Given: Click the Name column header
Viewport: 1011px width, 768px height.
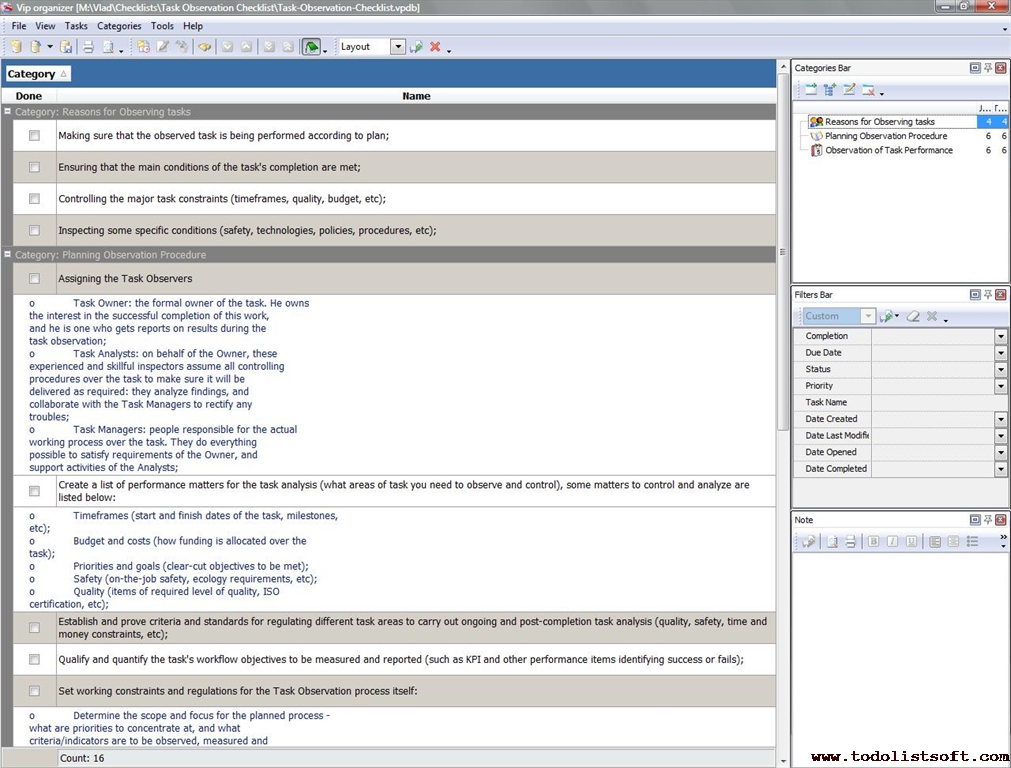Looking at the screenshot, I should (x=416, y=96).
